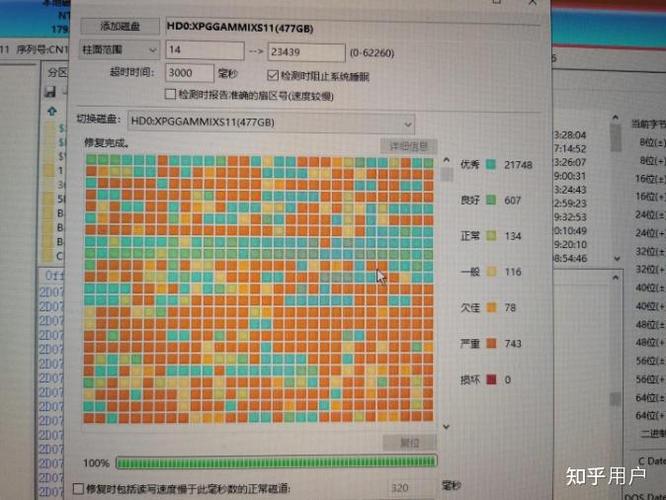This screenshot has height=500, width=666.
Task: Enable 修复时包括读写速度慢于此毫秒数的正常磁道 checkbox
Action: pos(78,489)
